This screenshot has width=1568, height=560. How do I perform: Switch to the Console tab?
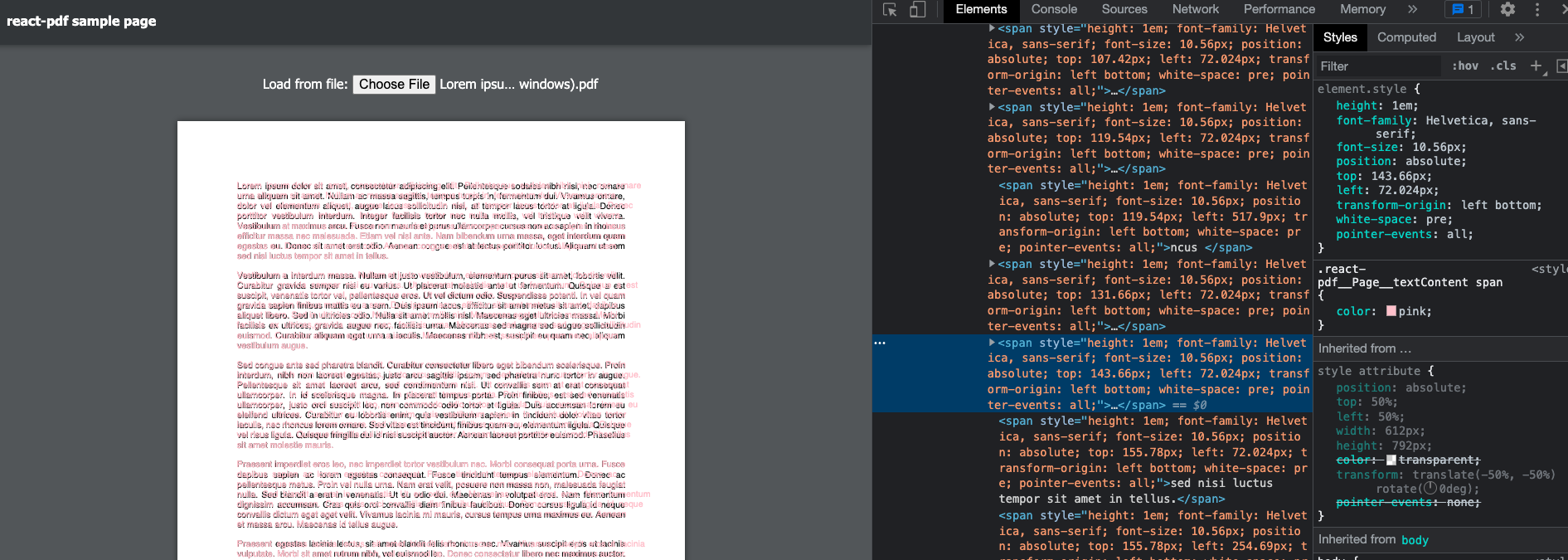click(1054, 10)
